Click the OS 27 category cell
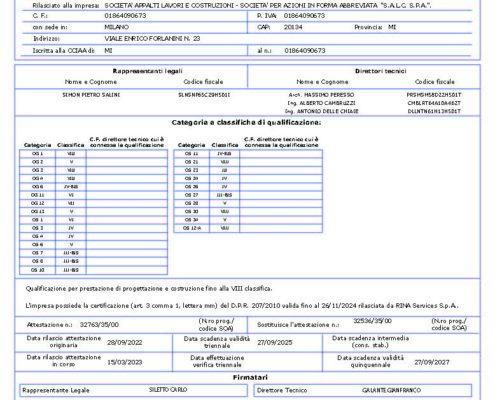 [191, 195]
